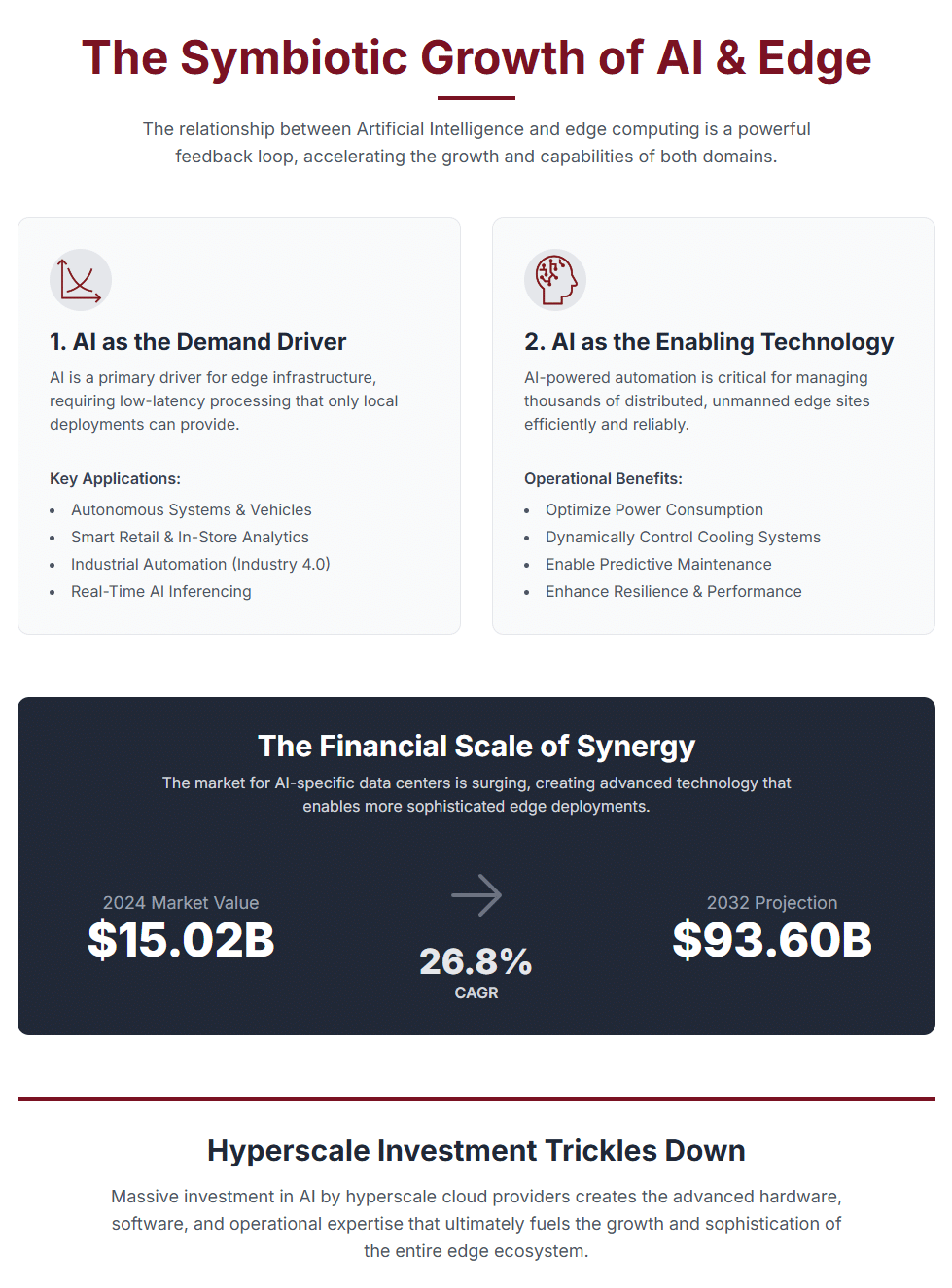Click the $93.60B projection figure

coord(772,940)
